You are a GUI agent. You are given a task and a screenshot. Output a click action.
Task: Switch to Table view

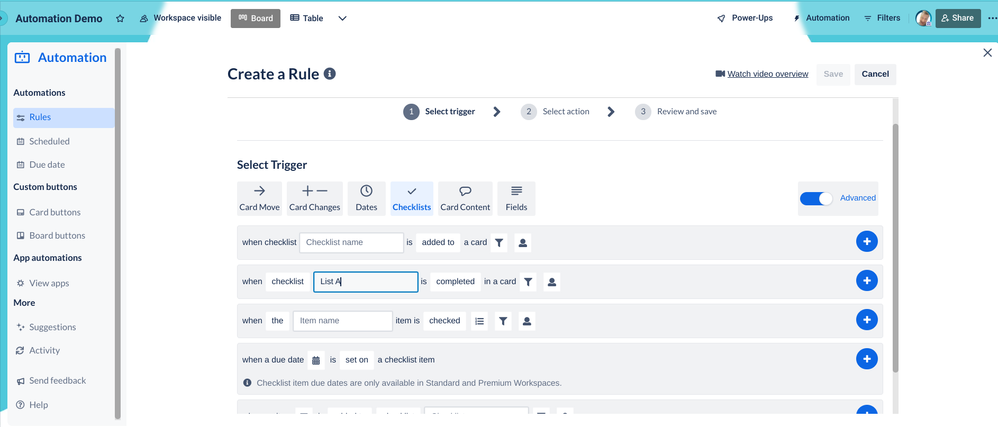[x=307, y=18]
